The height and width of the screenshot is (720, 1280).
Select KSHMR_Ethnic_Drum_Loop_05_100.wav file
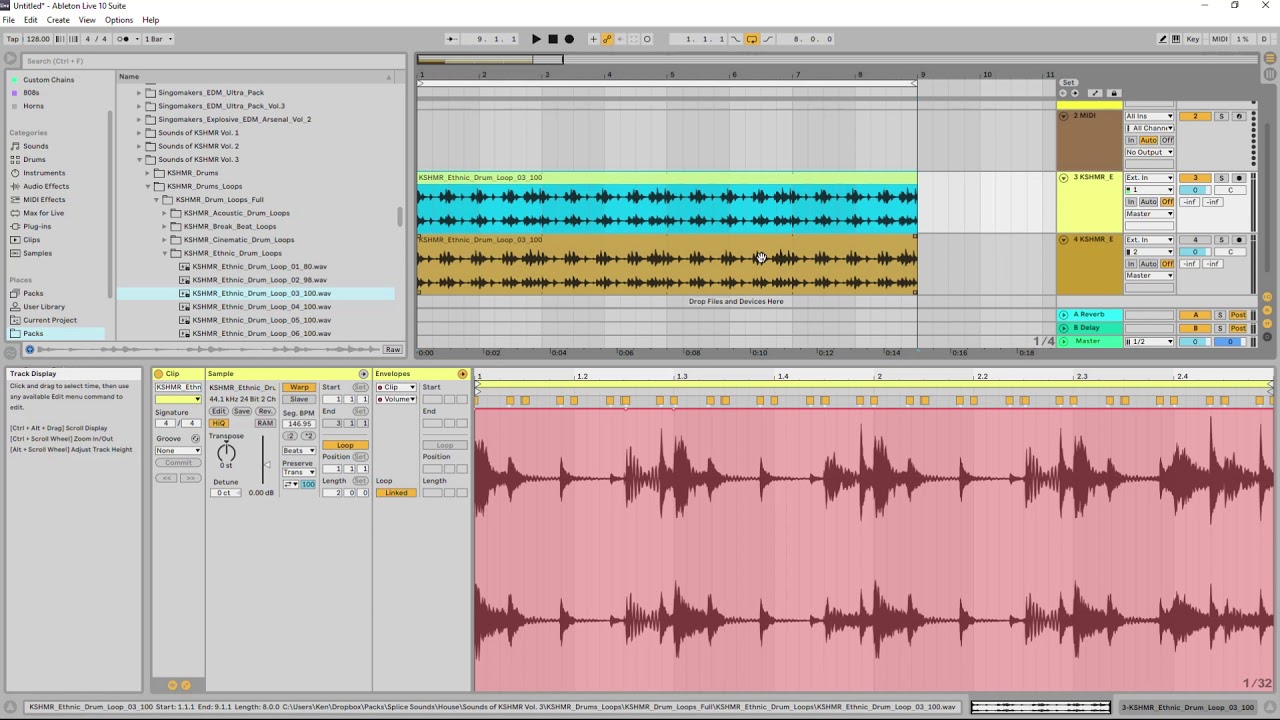(261, 320)
